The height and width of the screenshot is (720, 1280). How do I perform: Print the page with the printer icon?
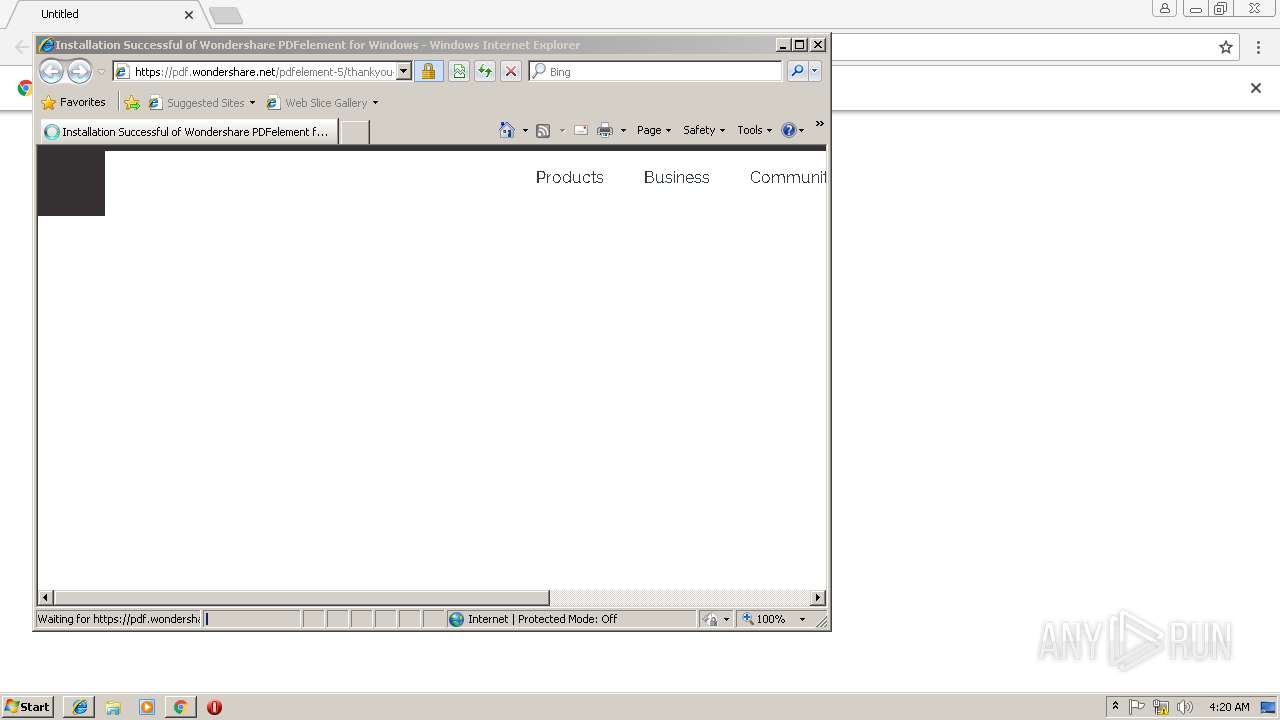605,130
